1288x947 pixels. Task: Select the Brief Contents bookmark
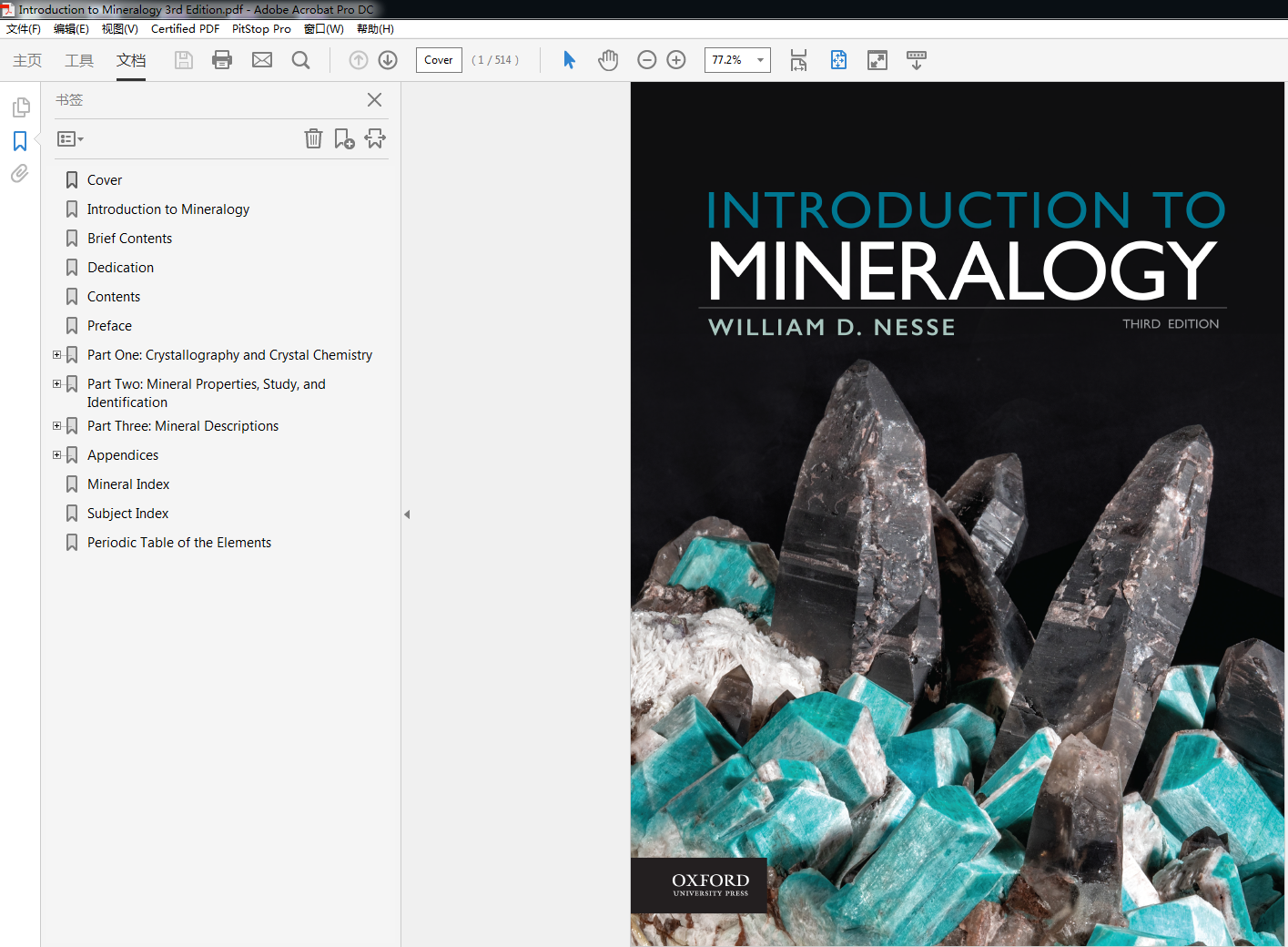129,239
